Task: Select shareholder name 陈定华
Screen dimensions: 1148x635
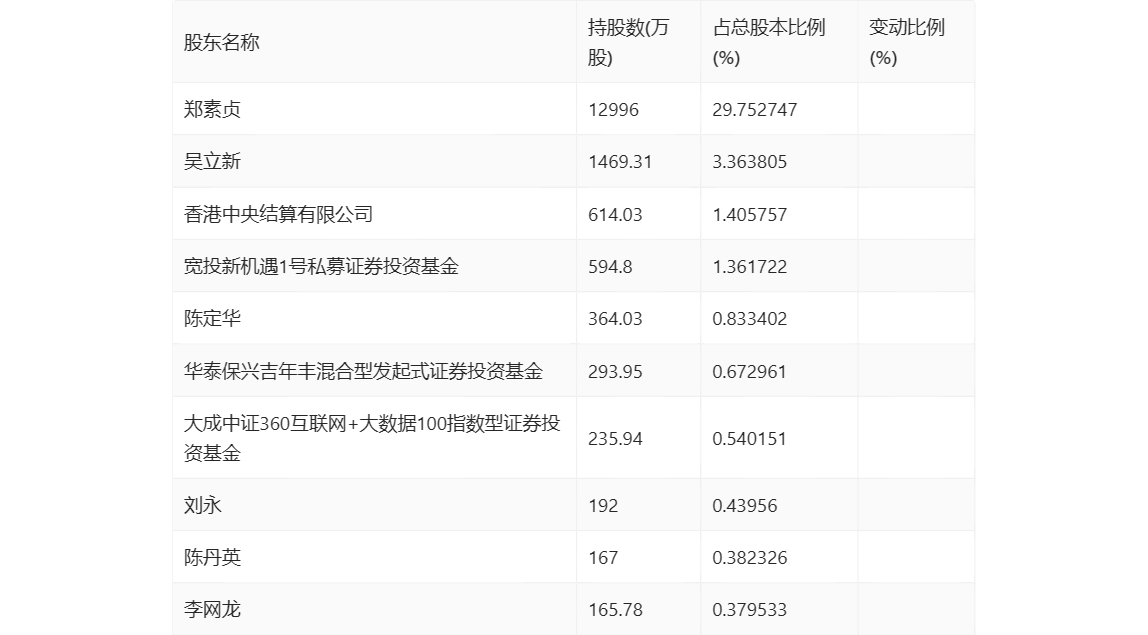Action: tap(212, 318)
